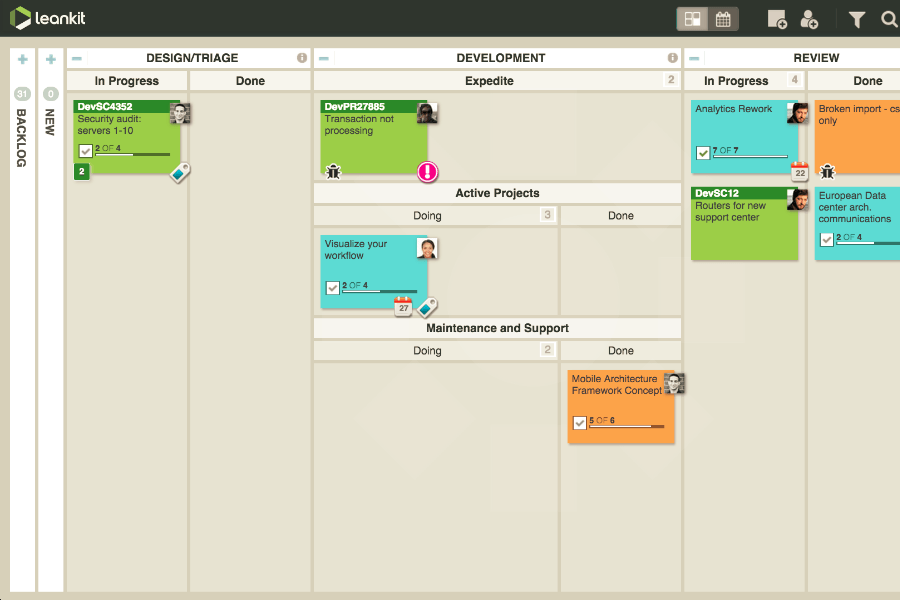
Task: Toggle task checkbox on Visualize your workflow card
Action: point(333,288)
